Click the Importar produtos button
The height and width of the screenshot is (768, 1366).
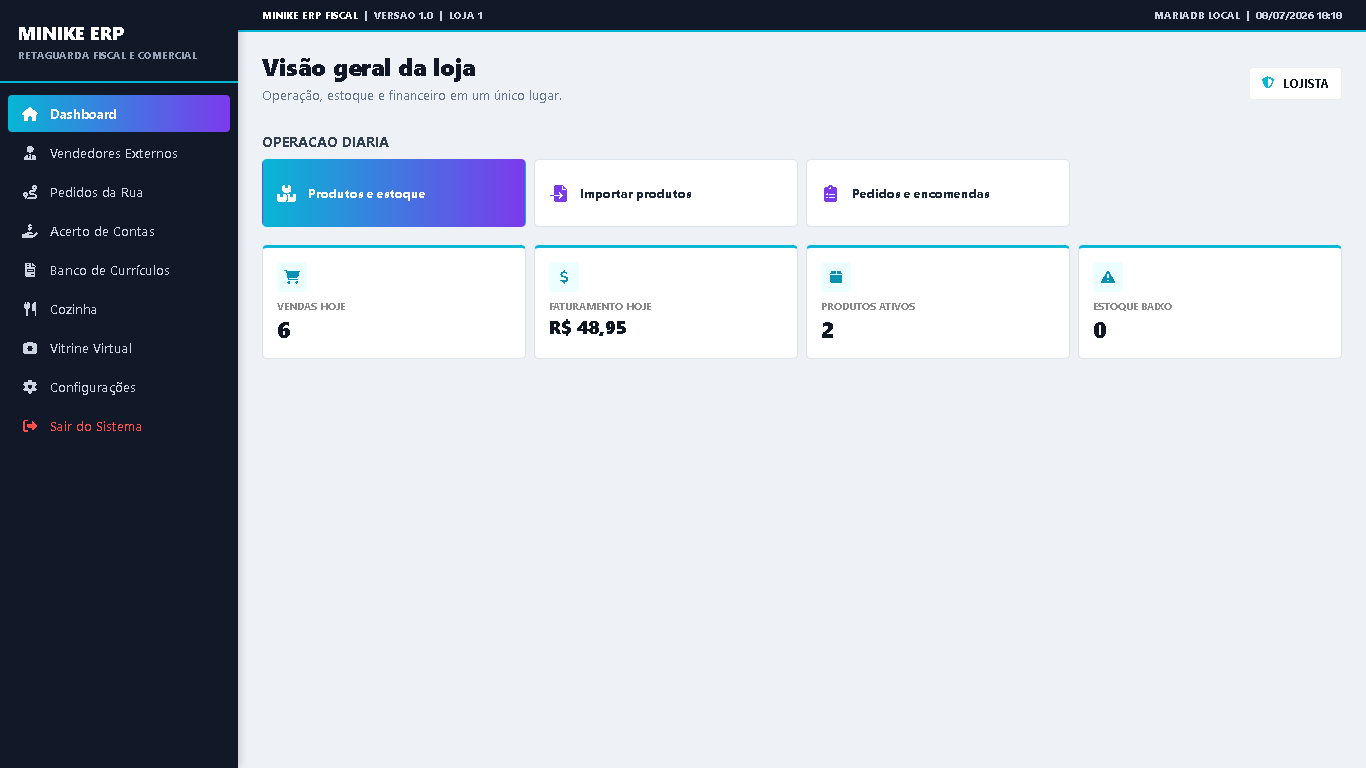[x=666, y=193]
